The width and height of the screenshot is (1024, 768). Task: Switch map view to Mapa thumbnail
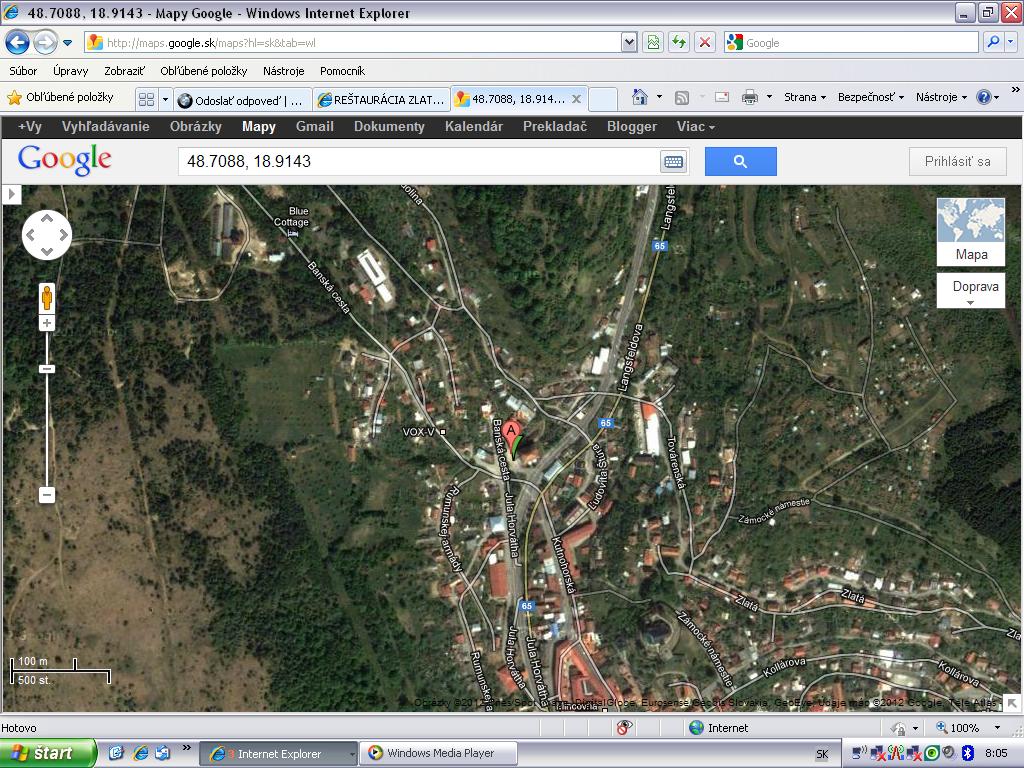click(970, 232)
